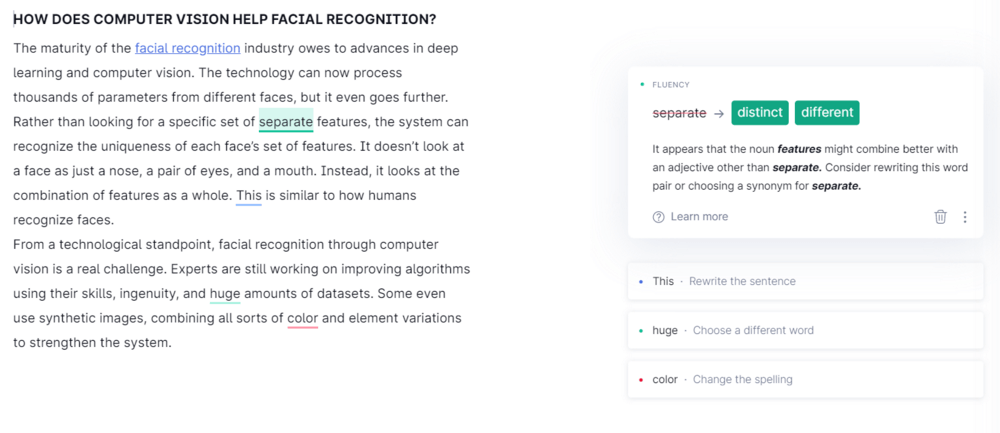Select the blue-underlined word "This" in the text

[249, 195]
